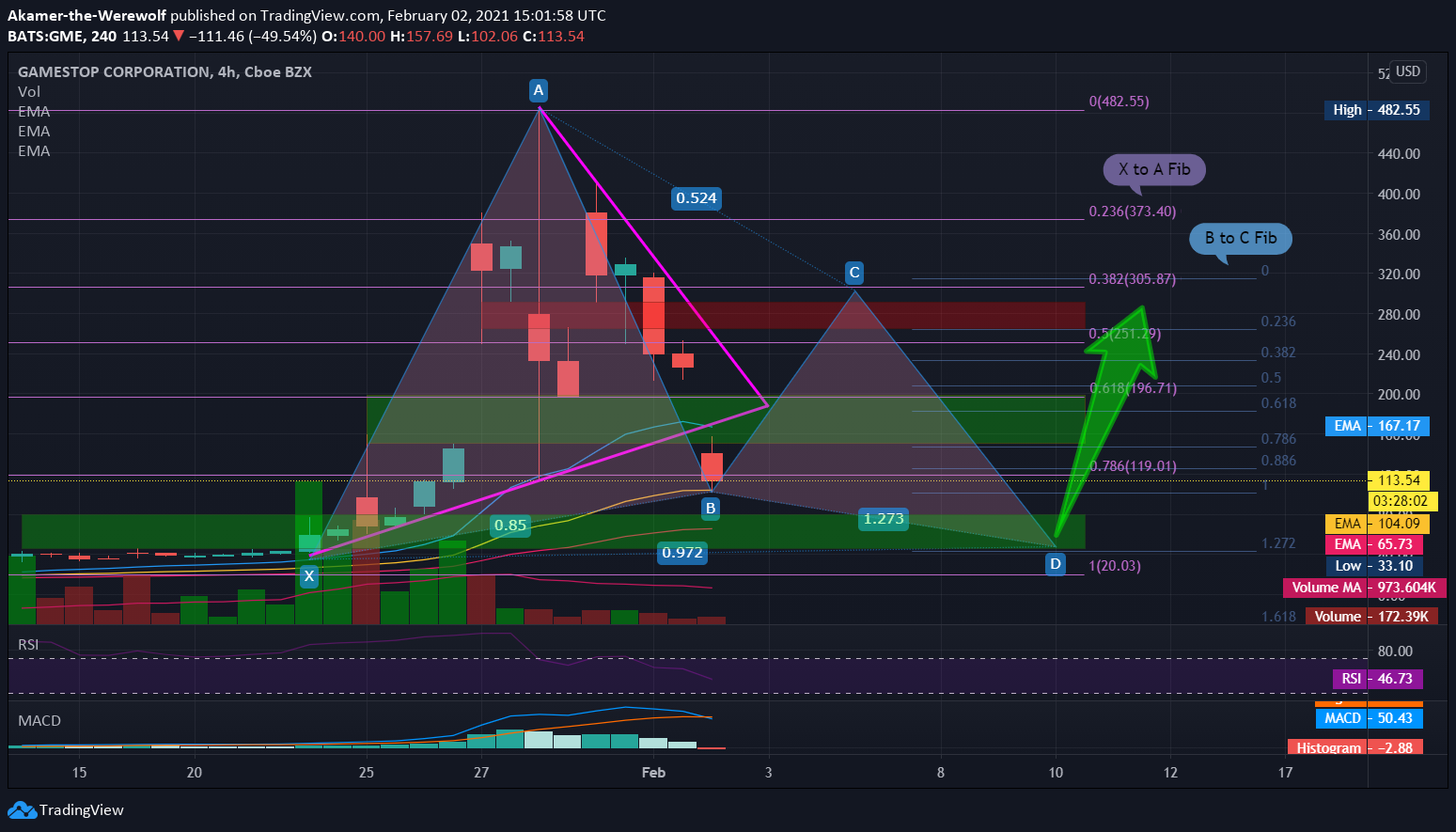Click the High 482.55 price label
This screenshot has width=1456, height=832.
point(1376,110)
